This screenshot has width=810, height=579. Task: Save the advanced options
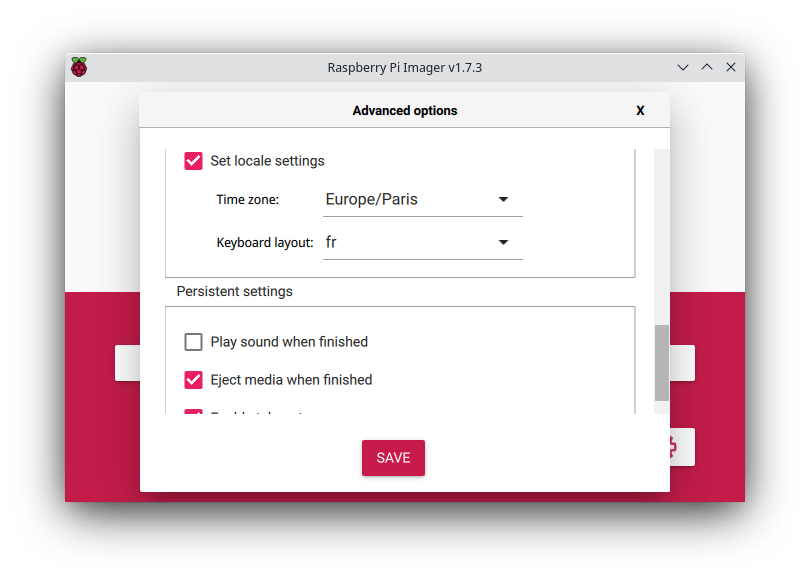point(393,458)
